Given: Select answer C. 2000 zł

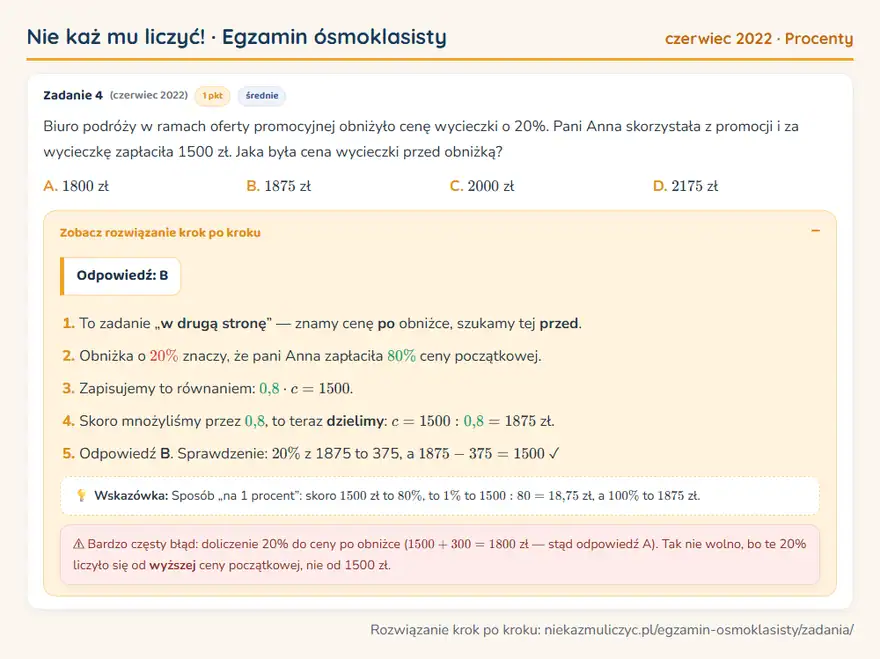Looking at the screenshot, I should tap(482, 186).
